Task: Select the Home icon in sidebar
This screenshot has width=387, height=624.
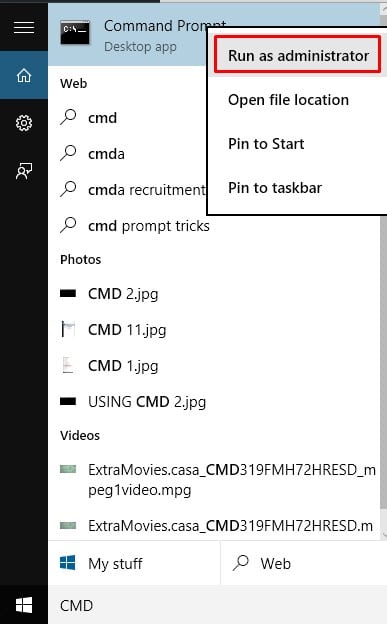Action: tap(24, 75)
